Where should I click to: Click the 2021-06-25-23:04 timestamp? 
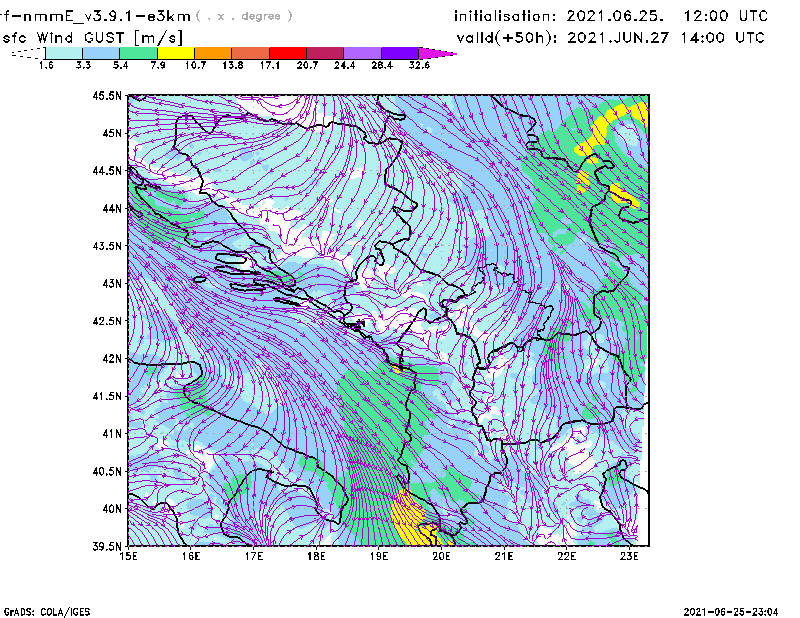point(737,610)
